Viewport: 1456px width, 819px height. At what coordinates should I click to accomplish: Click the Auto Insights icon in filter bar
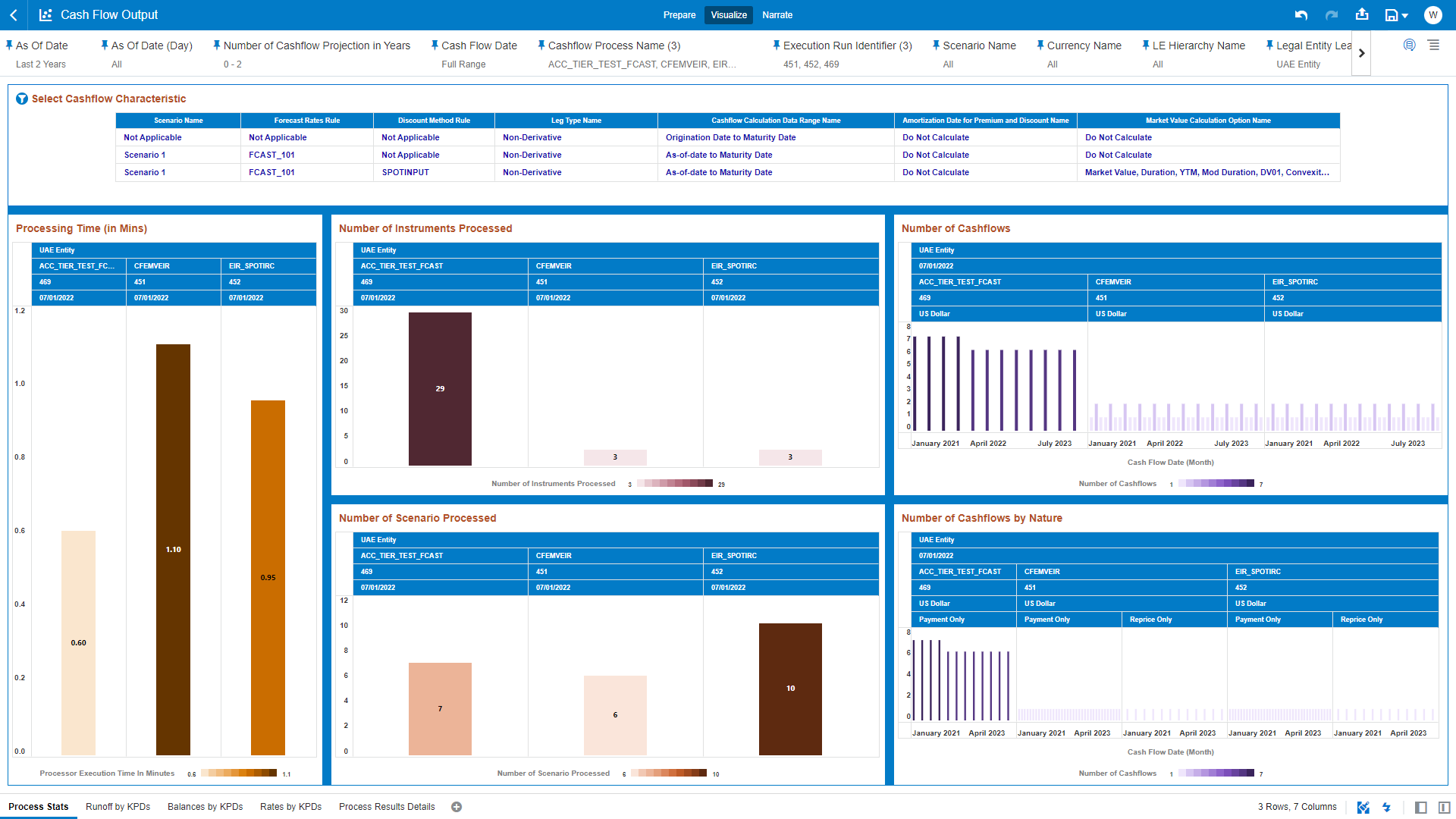1409,45
